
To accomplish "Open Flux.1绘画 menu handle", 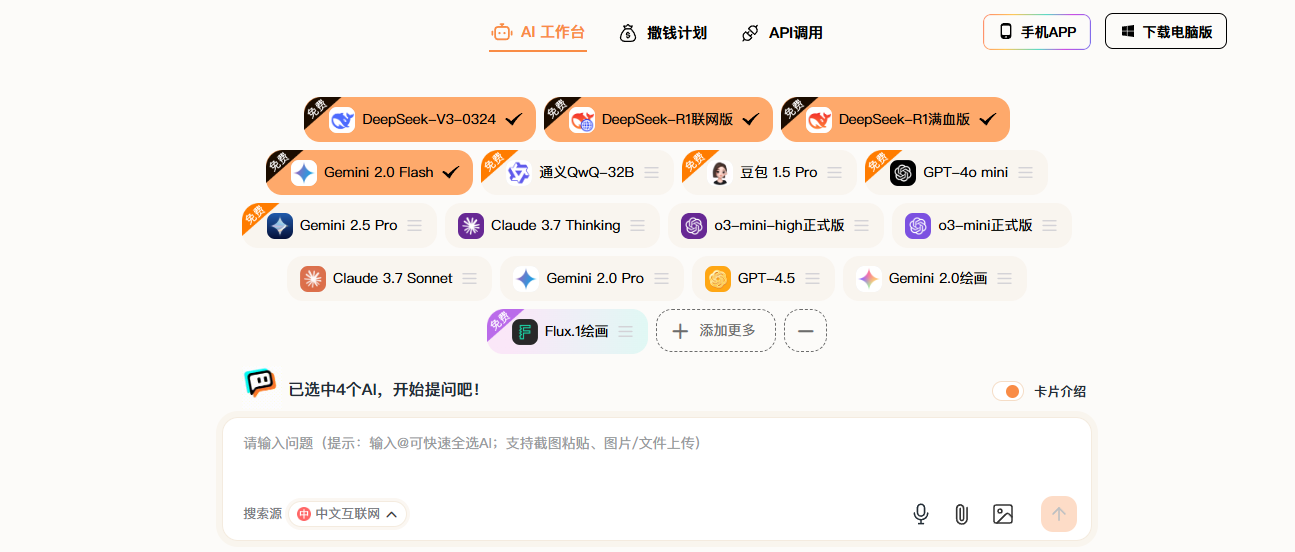I will pos(626,332).
